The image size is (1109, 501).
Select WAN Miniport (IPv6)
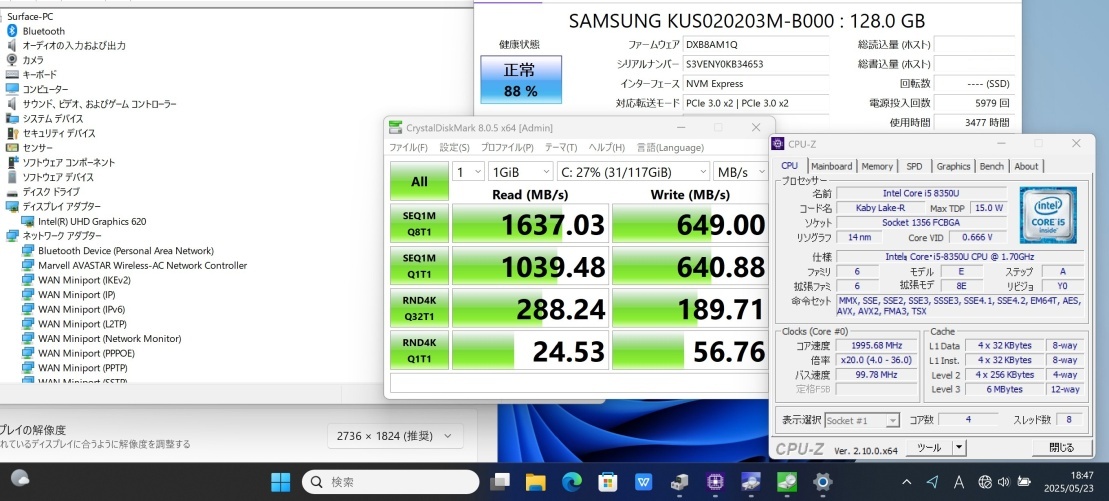coord(81,309)
